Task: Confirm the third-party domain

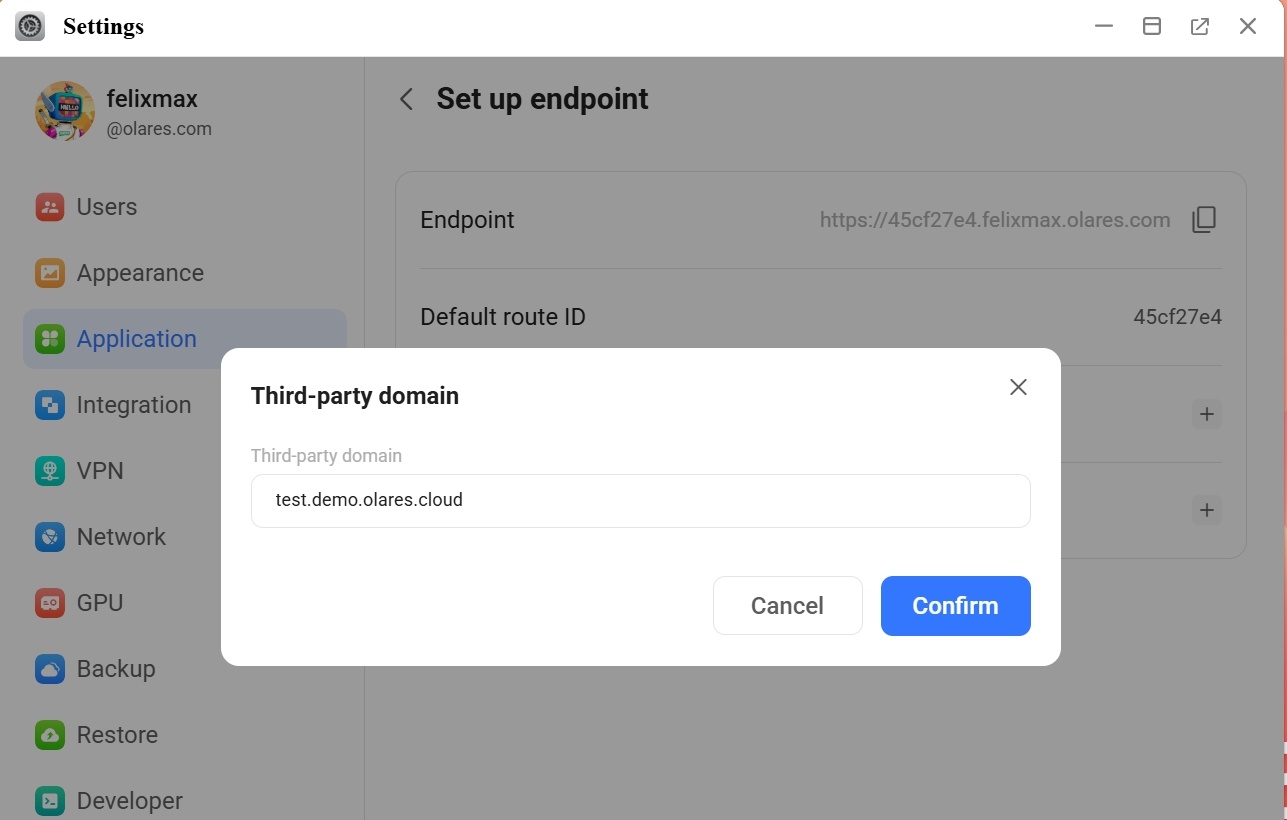Action: tap(954, 605)
